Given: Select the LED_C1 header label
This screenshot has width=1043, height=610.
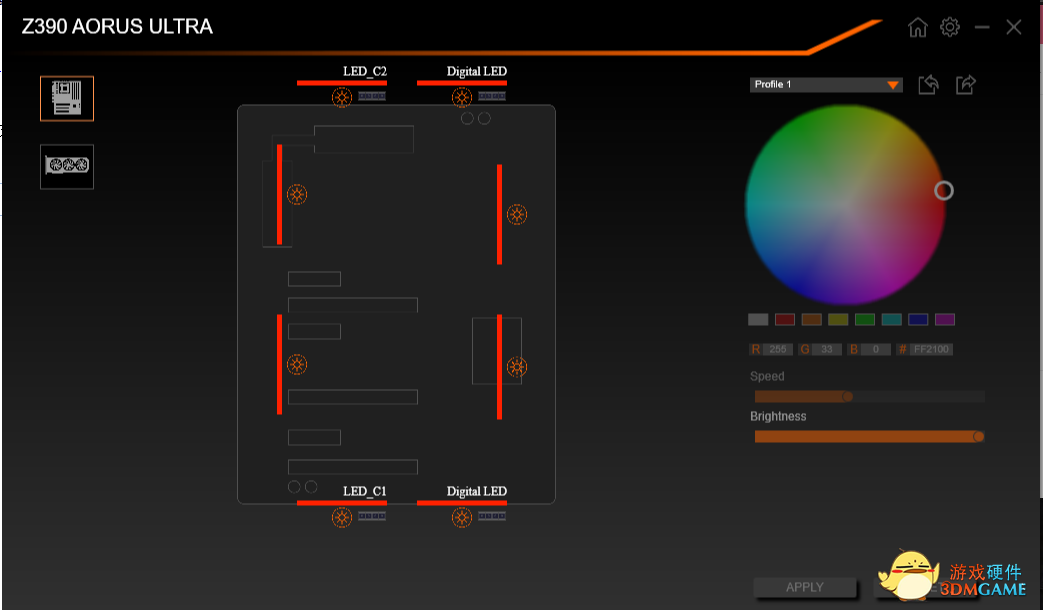Looking at the screenshot, I should [365, 491].
